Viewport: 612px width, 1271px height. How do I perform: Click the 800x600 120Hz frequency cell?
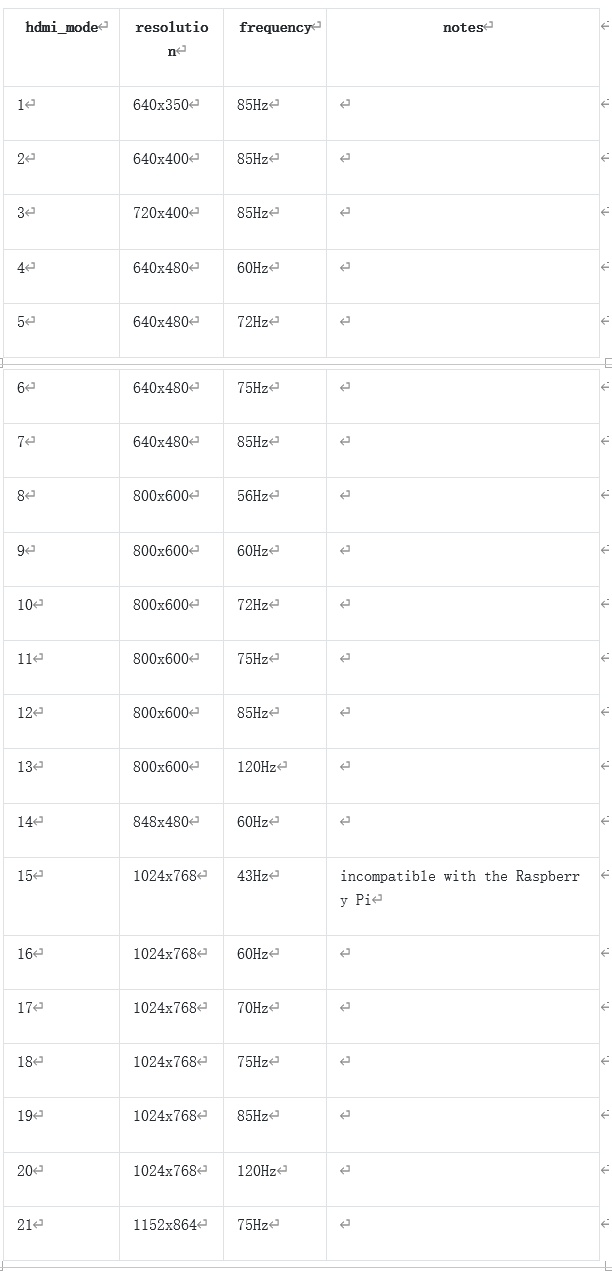click(x=275, y=776)
